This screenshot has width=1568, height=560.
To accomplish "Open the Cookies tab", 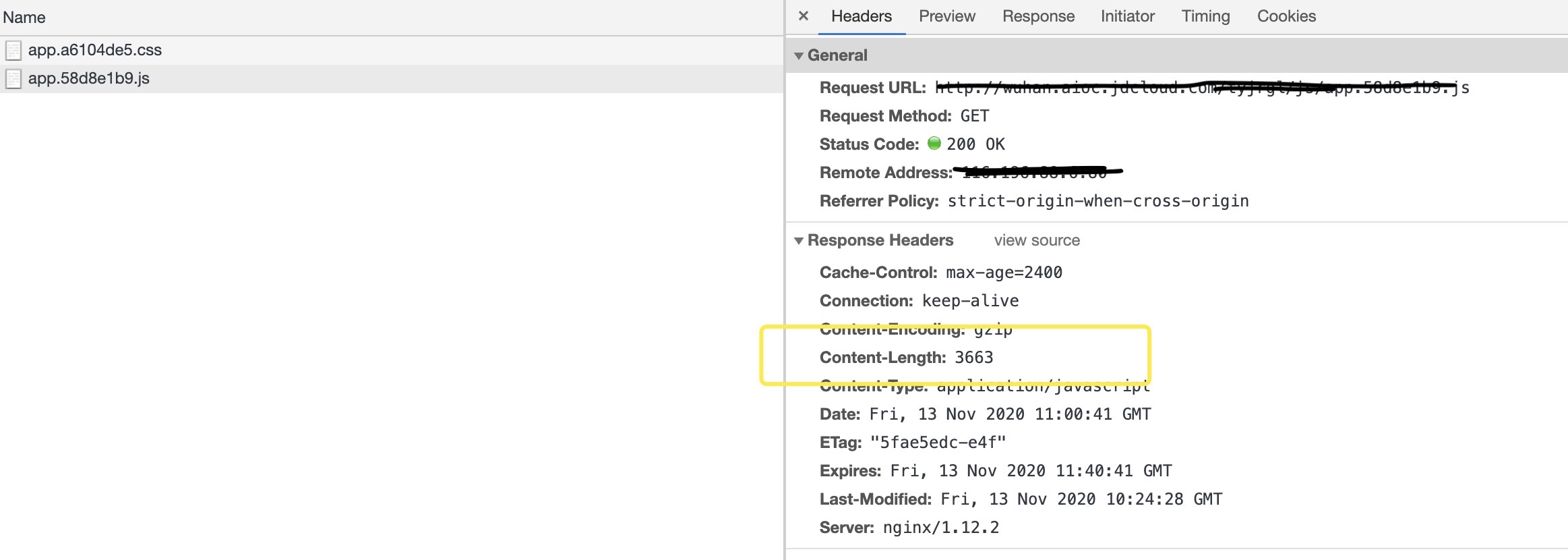I will [1286, 16].
